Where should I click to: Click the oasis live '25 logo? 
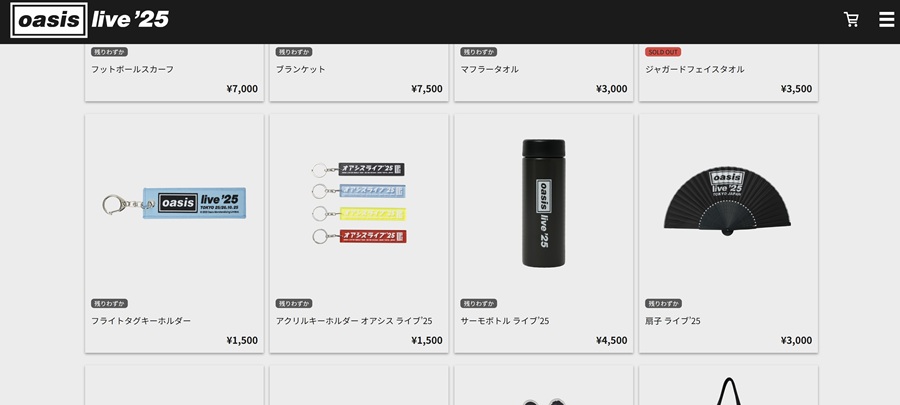pyautogui.click(x=90, y=20)
